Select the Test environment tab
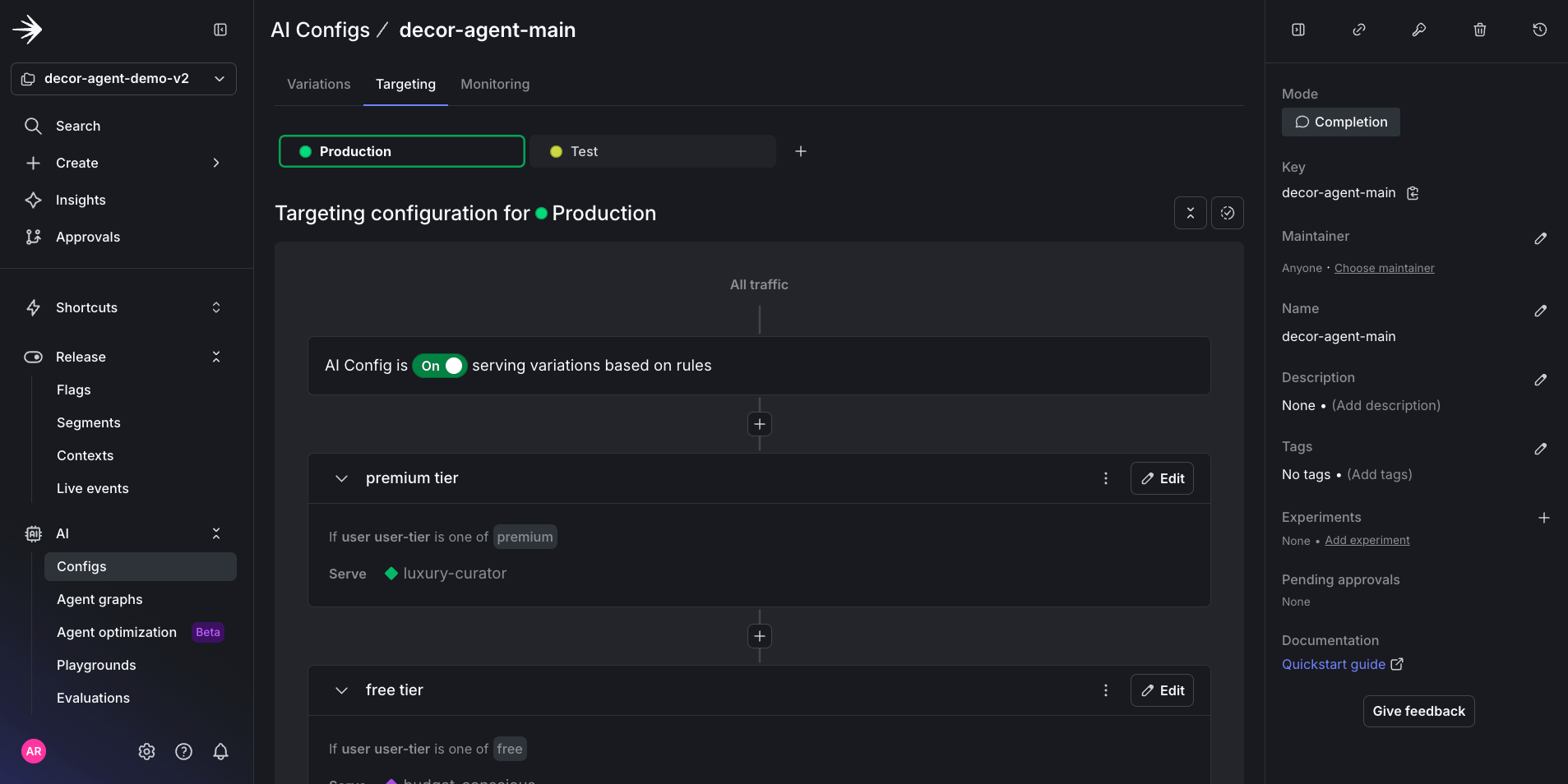Image resolution: width=1568 pixels, height=784 pixels. pos(653,151)
